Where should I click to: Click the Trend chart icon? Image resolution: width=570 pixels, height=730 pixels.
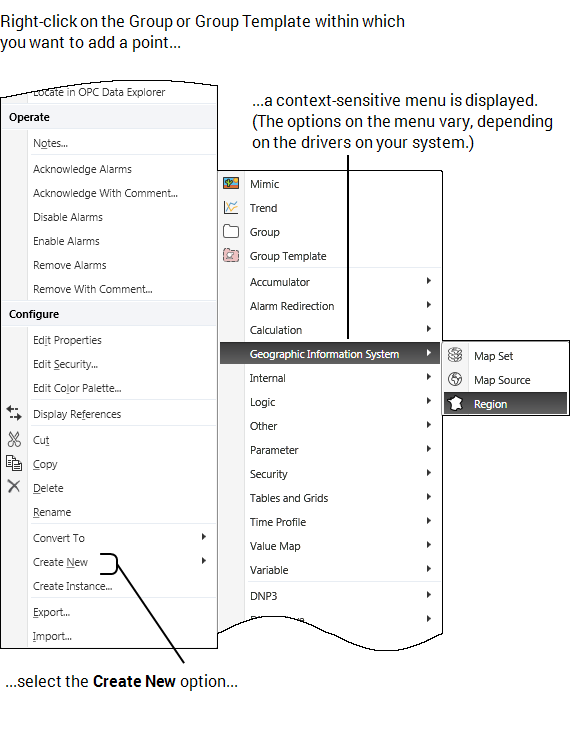pyautogui.click(x=231, y=207)
